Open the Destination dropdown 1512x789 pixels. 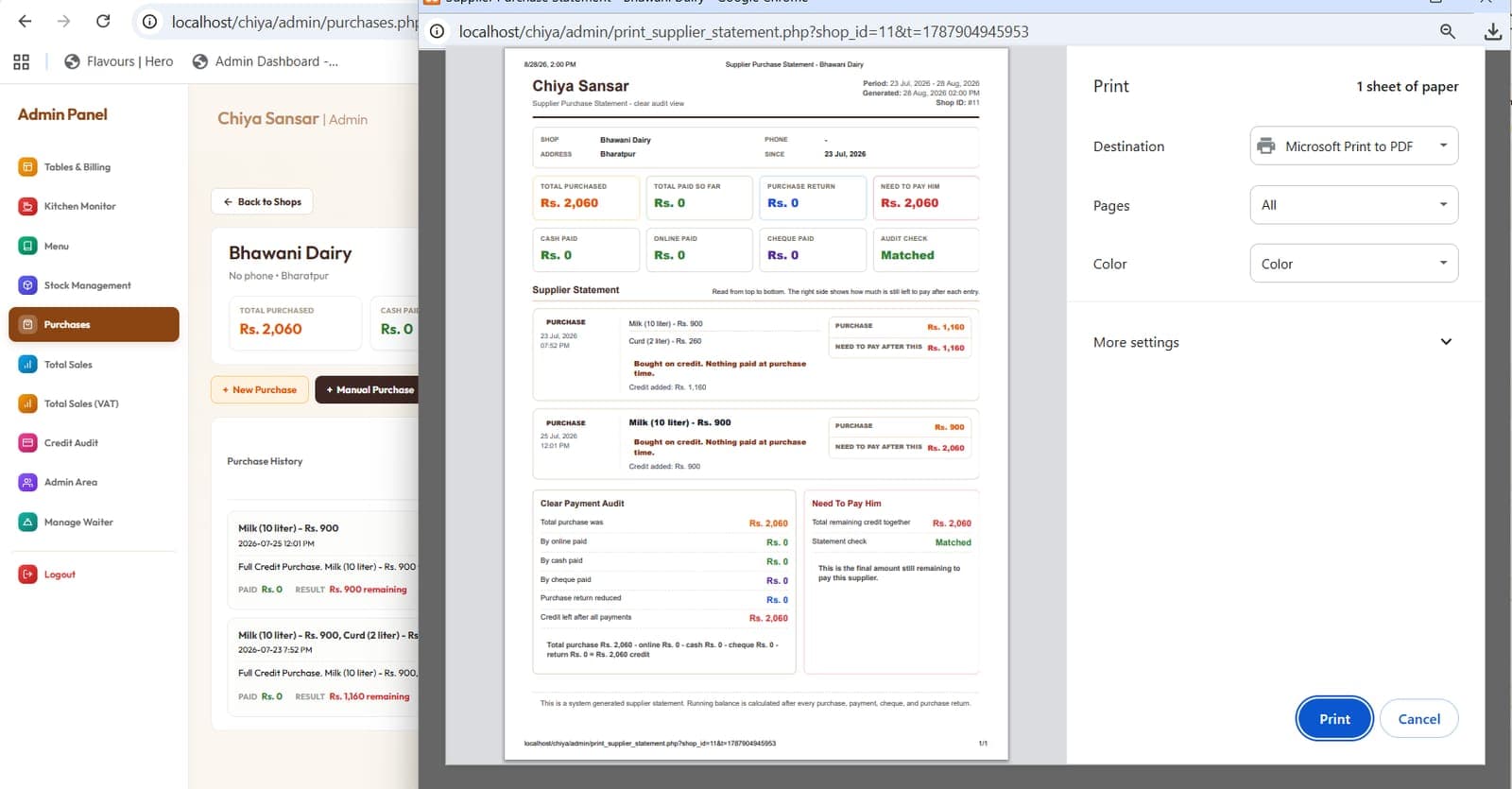(1353, 146)
